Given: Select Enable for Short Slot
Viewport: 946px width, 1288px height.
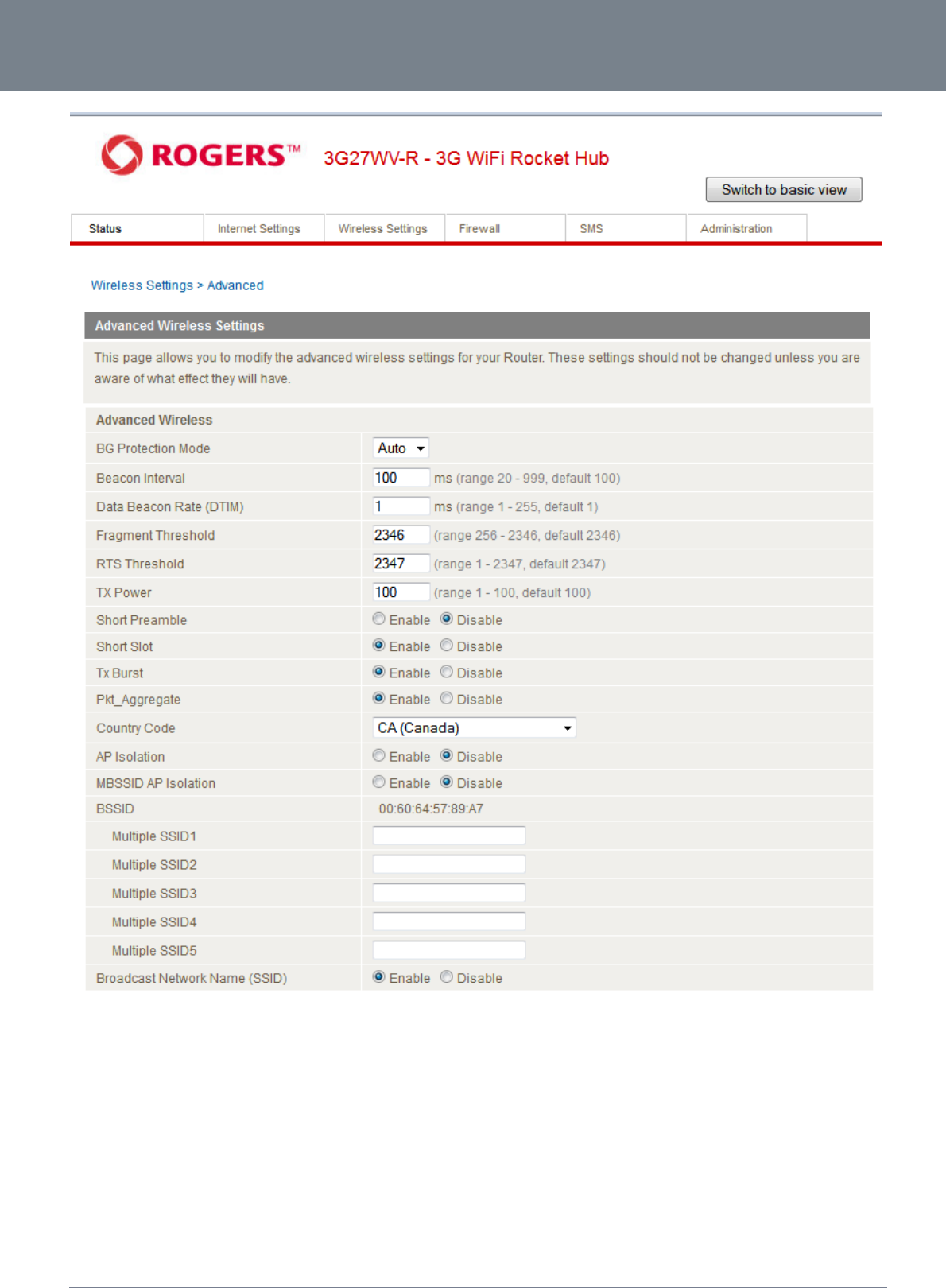Looking at the screenshot, I should pyautogui.click(x=379, y=646).
